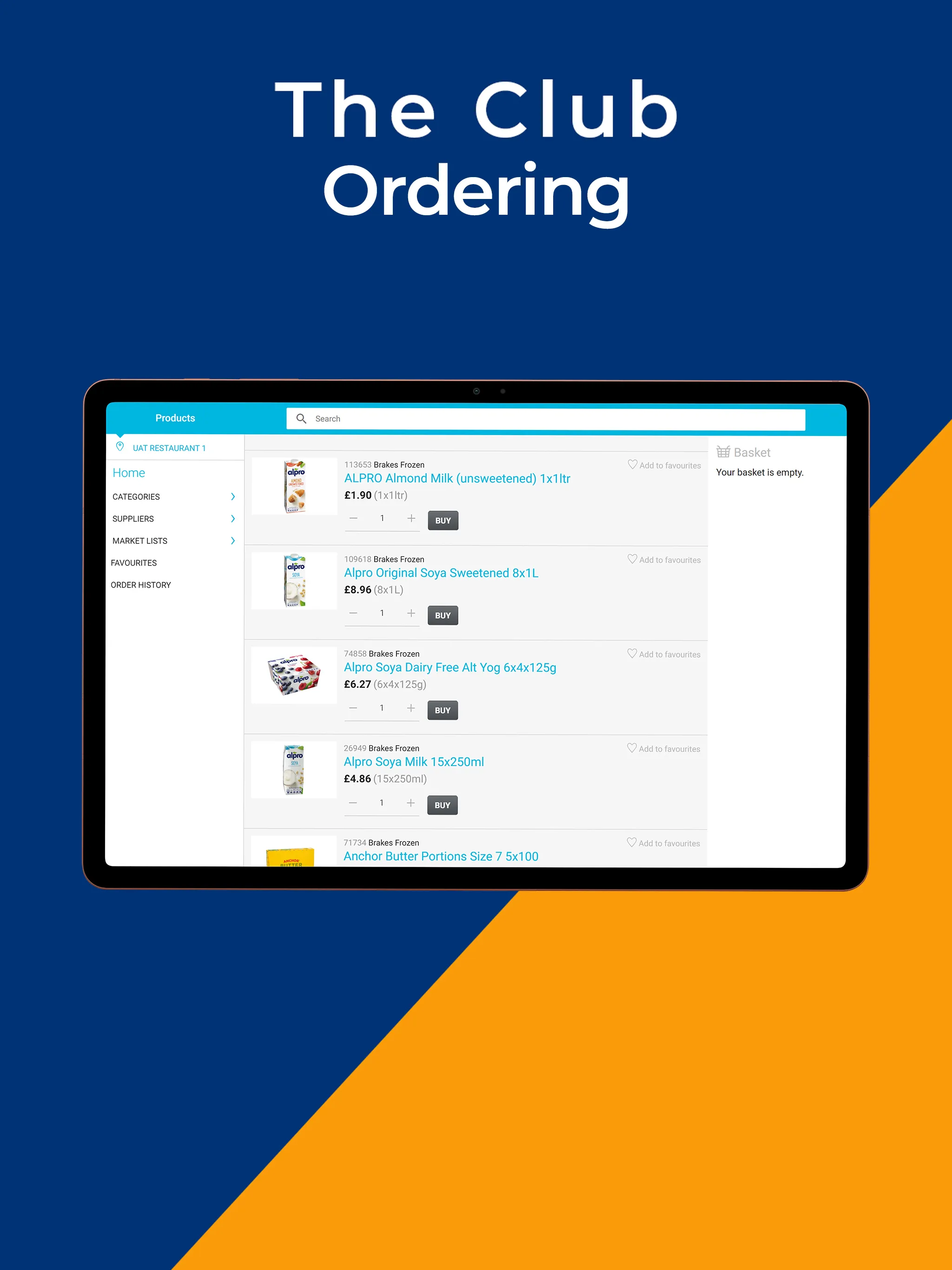Click the search magnifier icon

click(x=301, y=418)
